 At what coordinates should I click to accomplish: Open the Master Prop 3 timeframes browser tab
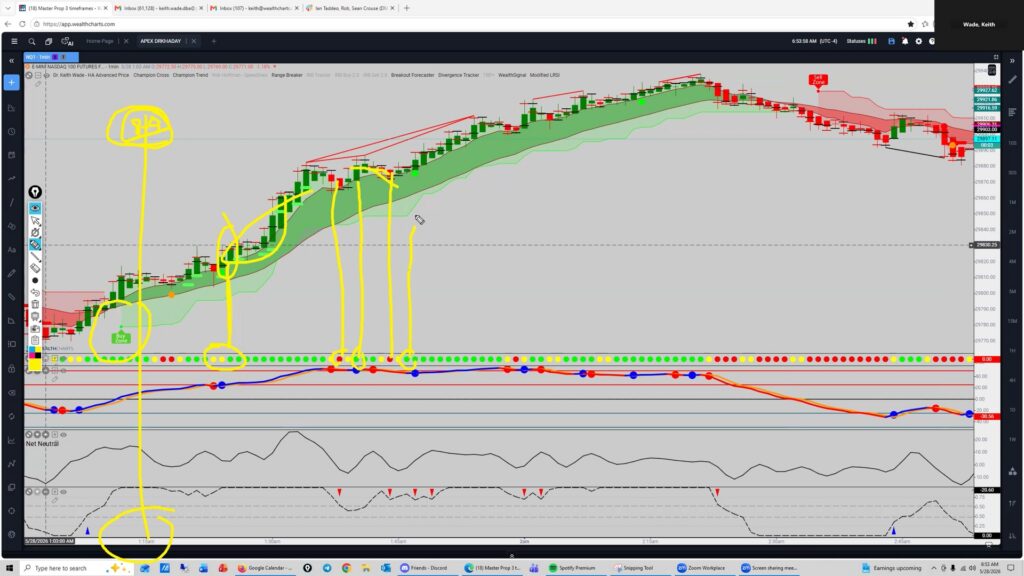[x=62, y=8]
